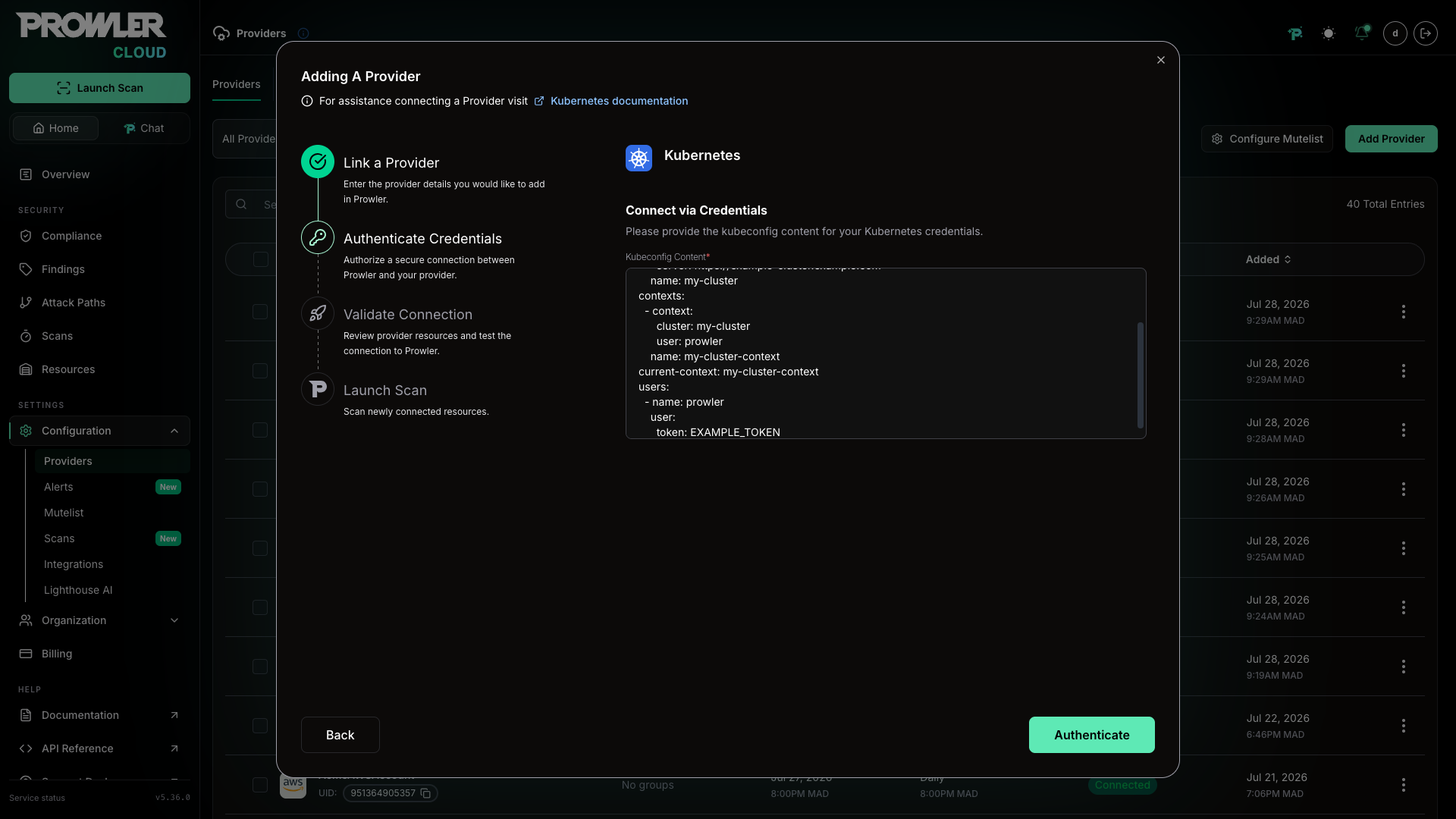Click the Kubeconfig text area scrollbar
1456x819 pixels.
pyautogui.click(x=1140, y=375)
